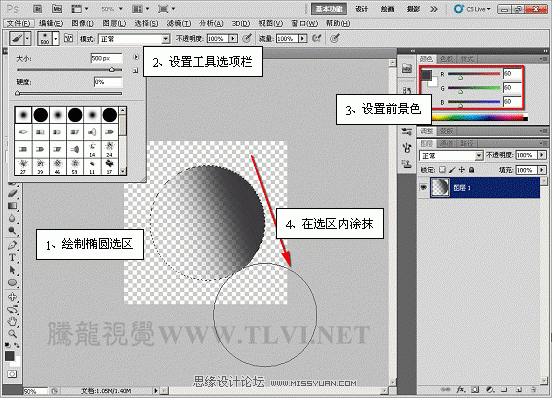Select the 3D Object Rotate tool

(12, 297)
